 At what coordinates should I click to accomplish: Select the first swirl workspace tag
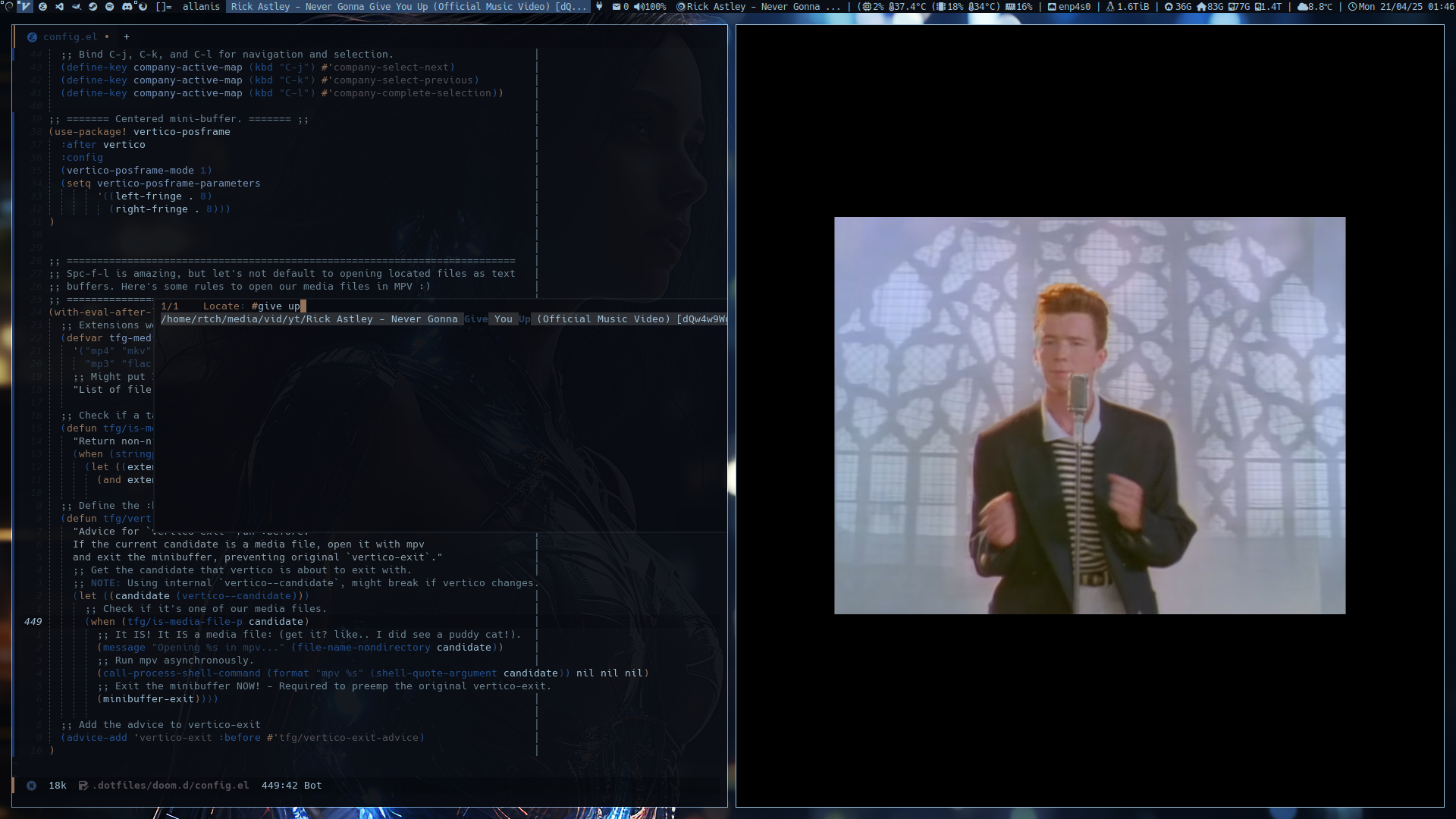8,7
